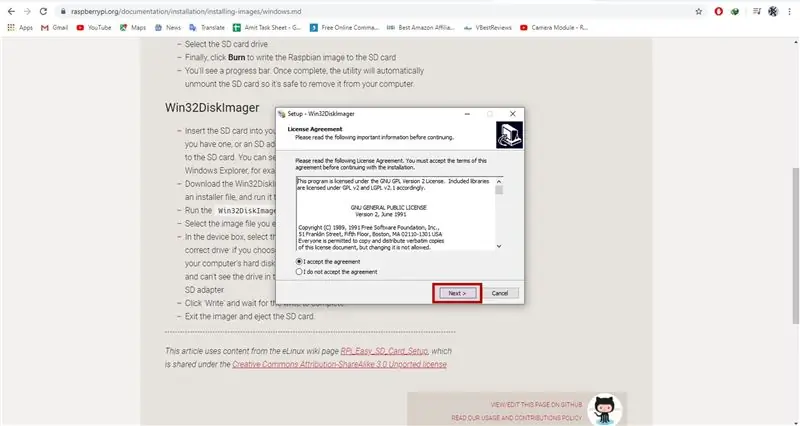Screen dimensions: 800x426
Task: Bookmark this page with the star
Action: [x=698, y=11]
